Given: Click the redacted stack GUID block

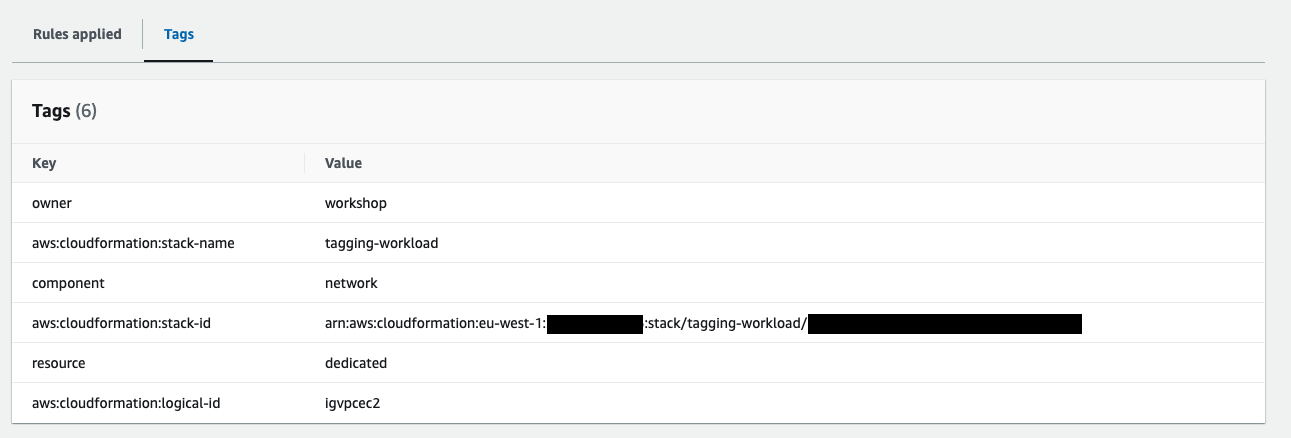Looking at the screenshot, I should pyautogui.click(x=945, y=323).
